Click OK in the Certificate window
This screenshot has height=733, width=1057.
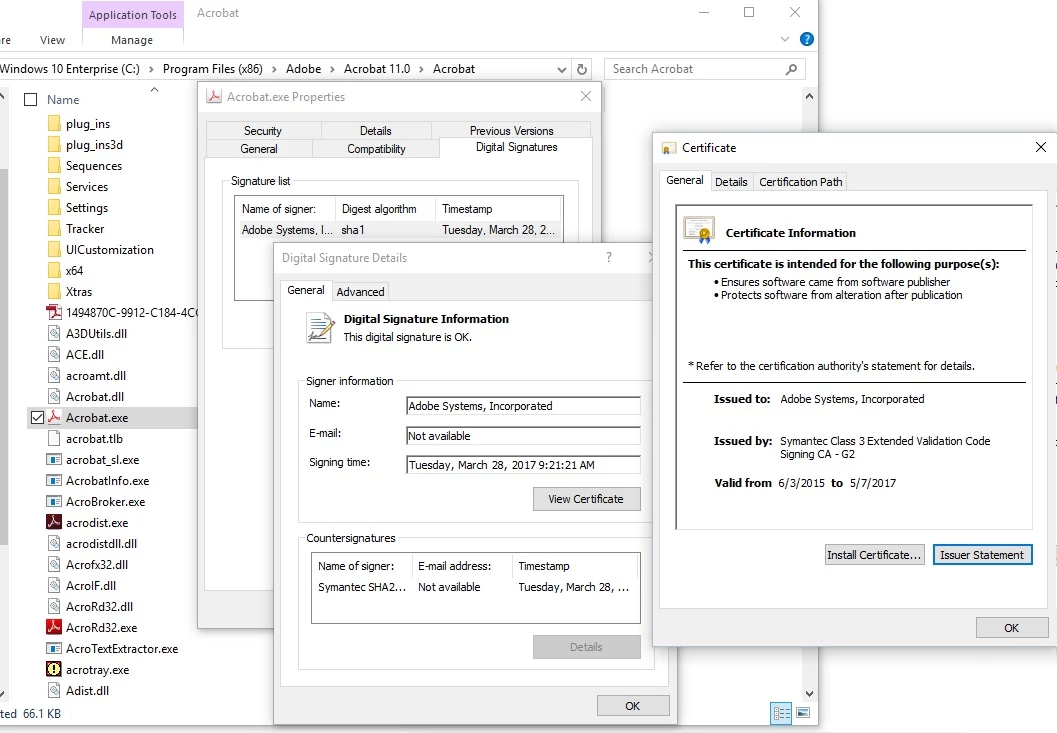(x=1012, y=628)
